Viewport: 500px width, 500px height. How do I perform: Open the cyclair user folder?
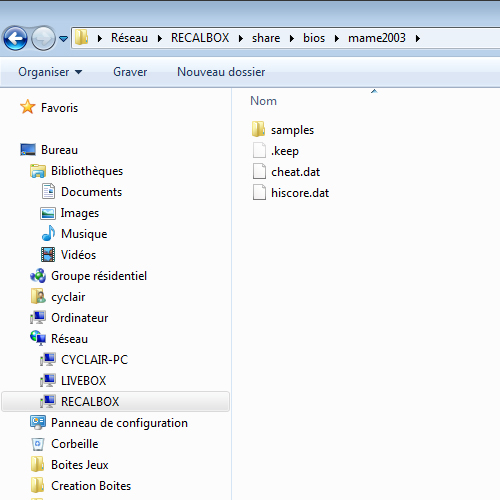(x=68, y=297)
